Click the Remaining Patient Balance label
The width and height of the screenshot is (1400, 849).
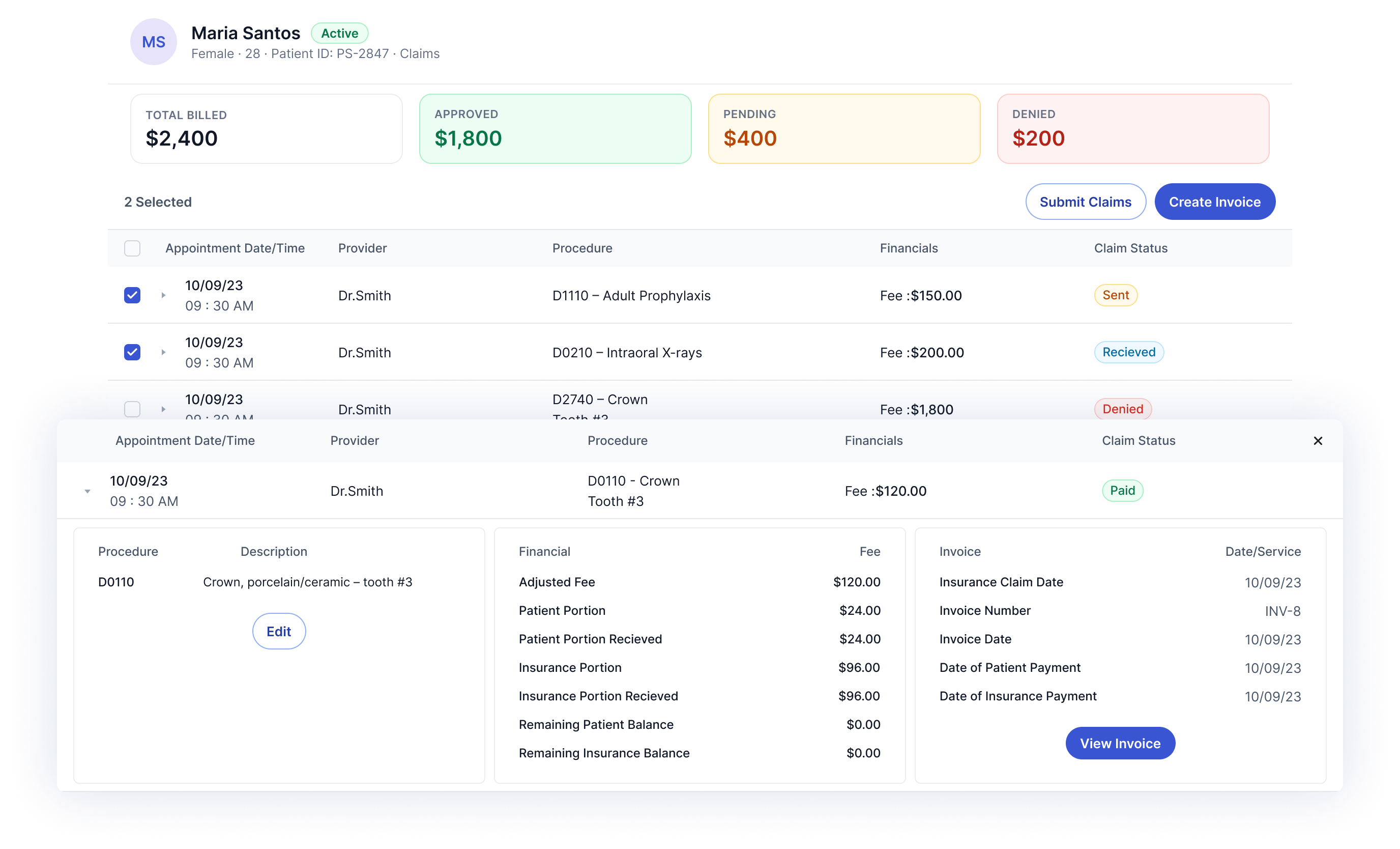coord(596,724)
